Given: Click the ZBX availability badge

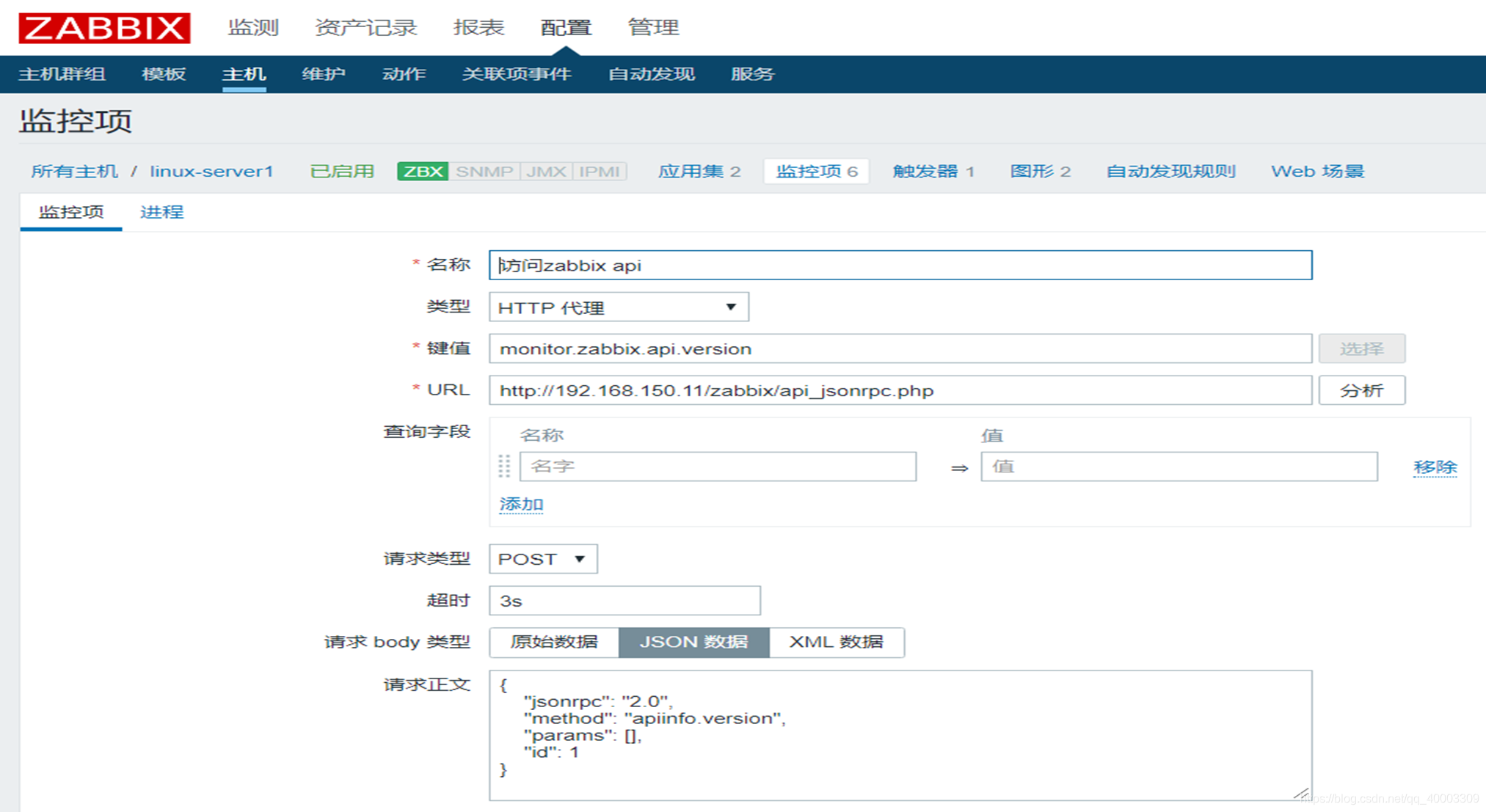Looking at the screenshot, I should 423,172.
